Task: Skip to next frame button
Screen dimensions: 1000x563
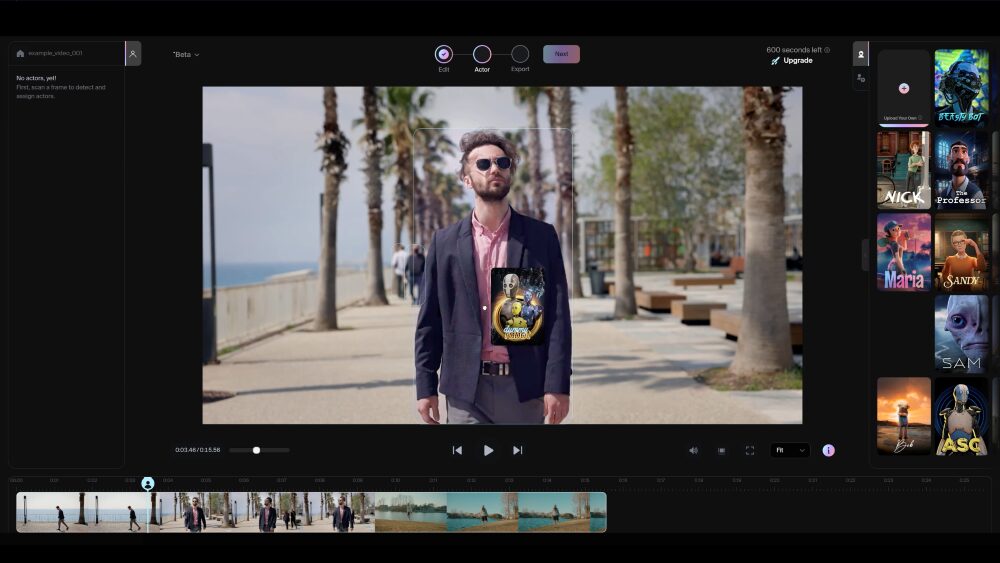Action: point(517,450)
